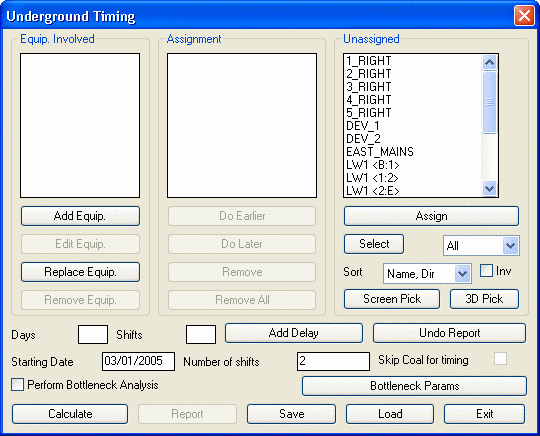This screenshot has width=540, height=436.
Task: Click the Add Equip. button
Action: (80, 216)
